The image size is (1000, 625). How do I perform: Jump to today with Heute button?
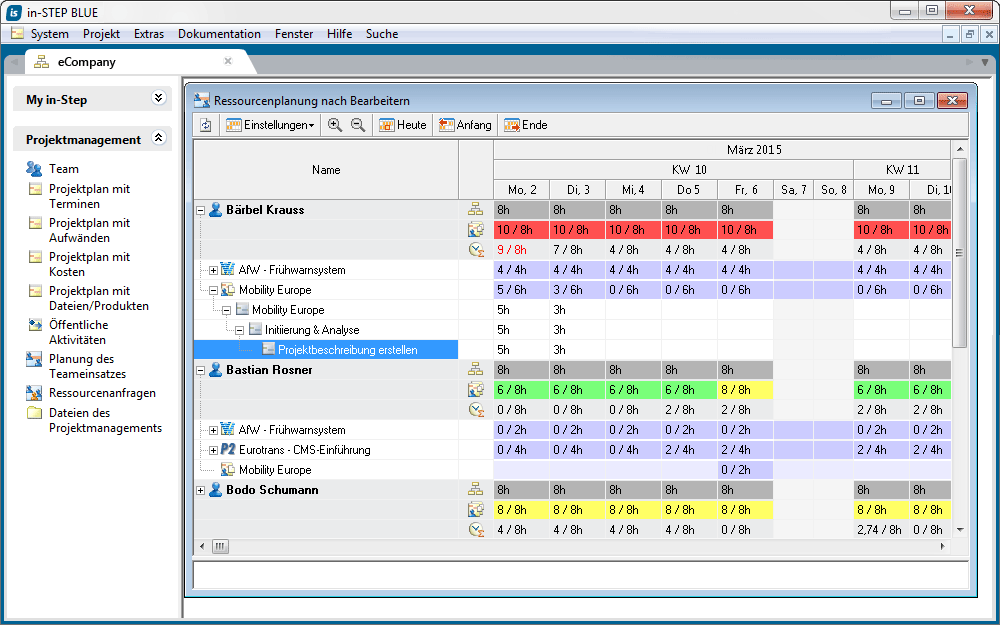coord(402,125)
